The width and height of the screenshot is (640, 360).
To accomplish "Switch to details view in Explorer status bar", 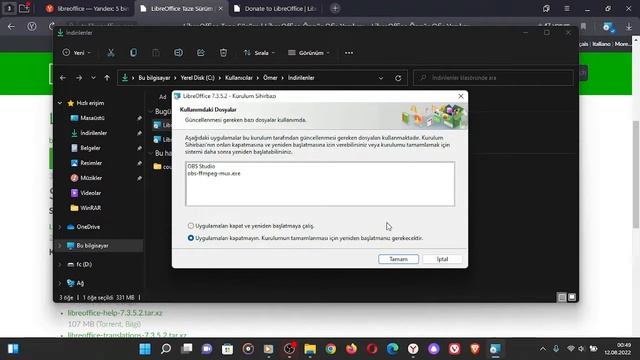I will pos(562,298).
